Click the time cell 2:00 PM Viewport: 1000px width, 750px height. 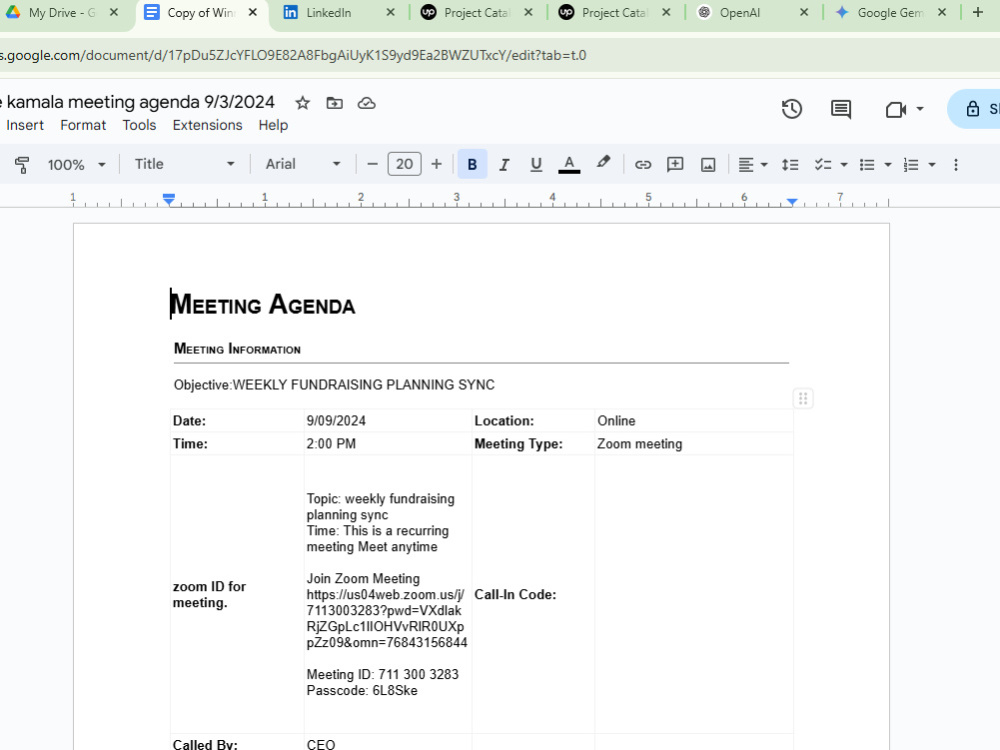(x=331, y=444)
